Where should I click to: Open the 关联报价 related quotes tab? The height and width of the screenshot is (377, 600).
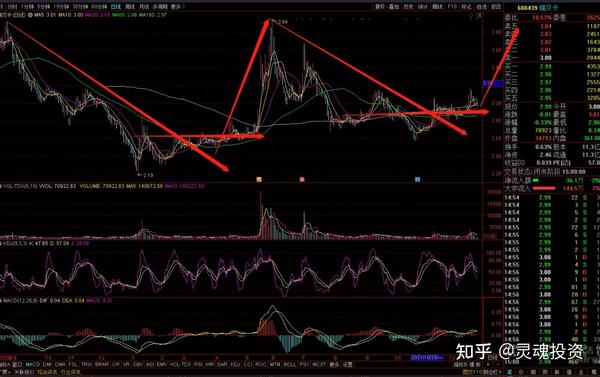[x=24, y=372]
